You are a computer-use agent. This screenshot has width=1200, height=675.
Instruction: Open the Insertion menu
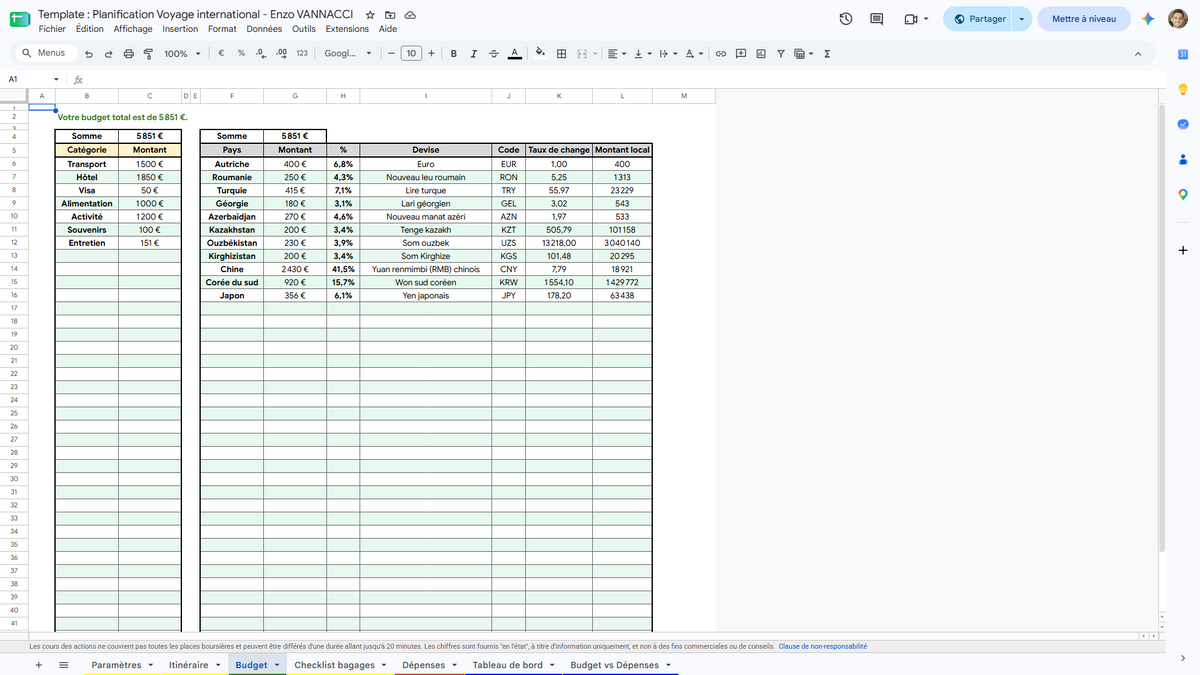pos(180,29)
